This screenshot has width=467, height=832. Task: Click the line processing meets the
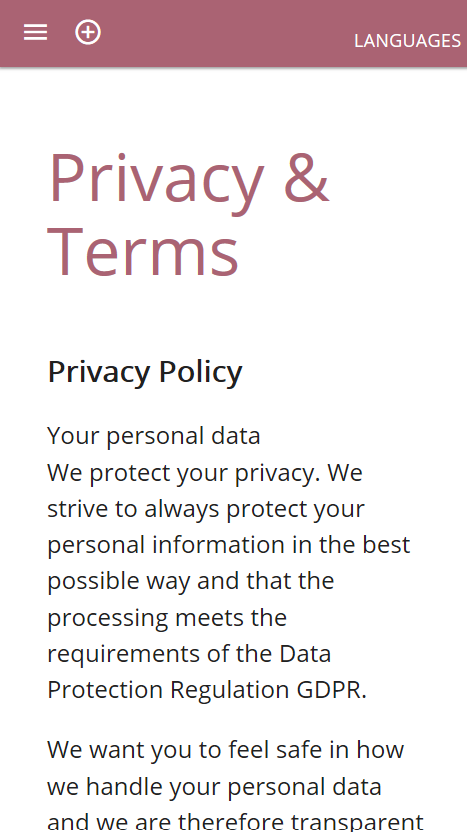tap(167, 618)
